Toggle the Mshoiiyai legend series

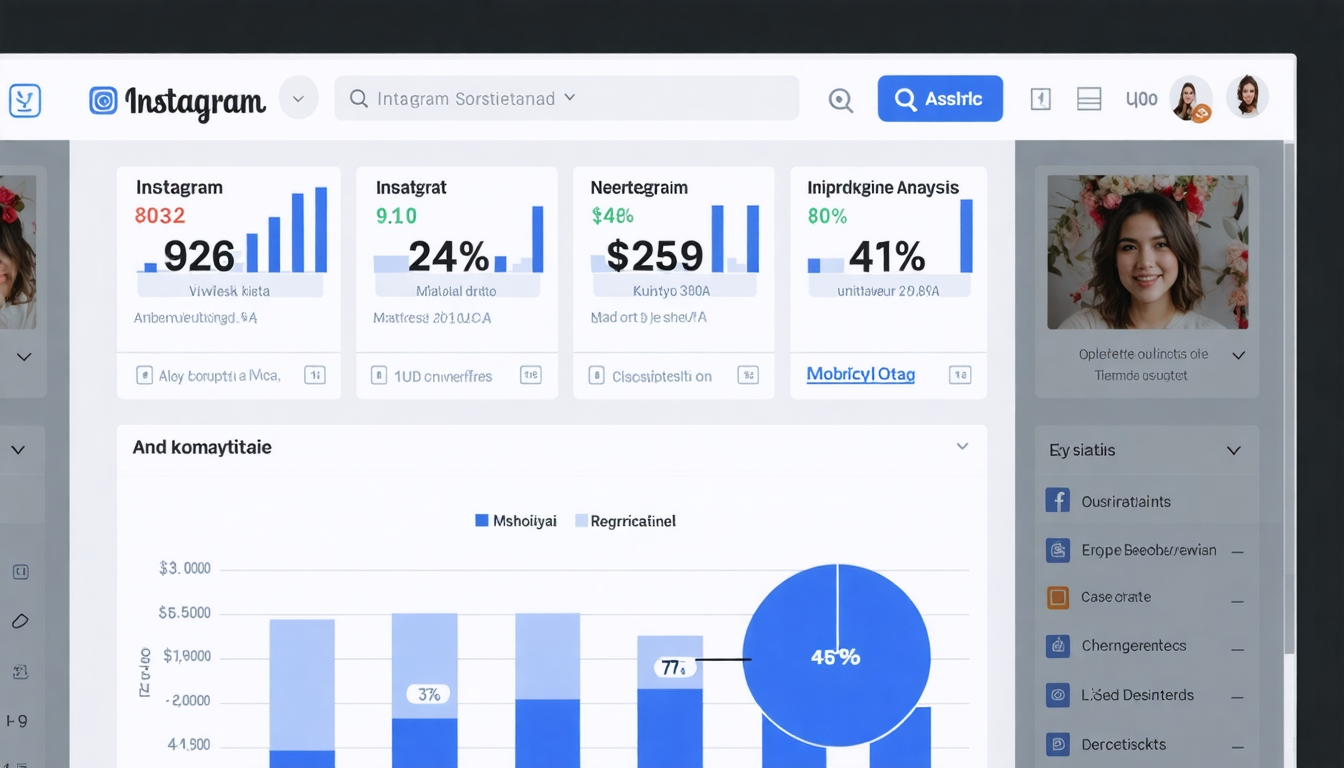click(x=516, y=521)
